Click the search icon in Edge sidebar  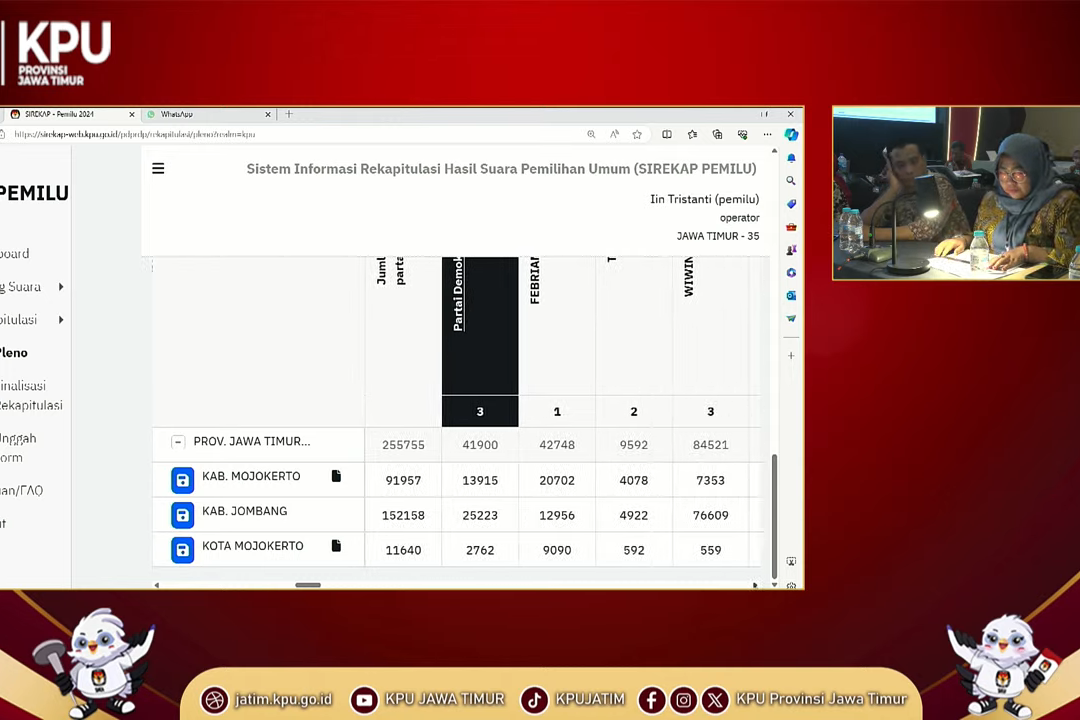coord(791,181)
